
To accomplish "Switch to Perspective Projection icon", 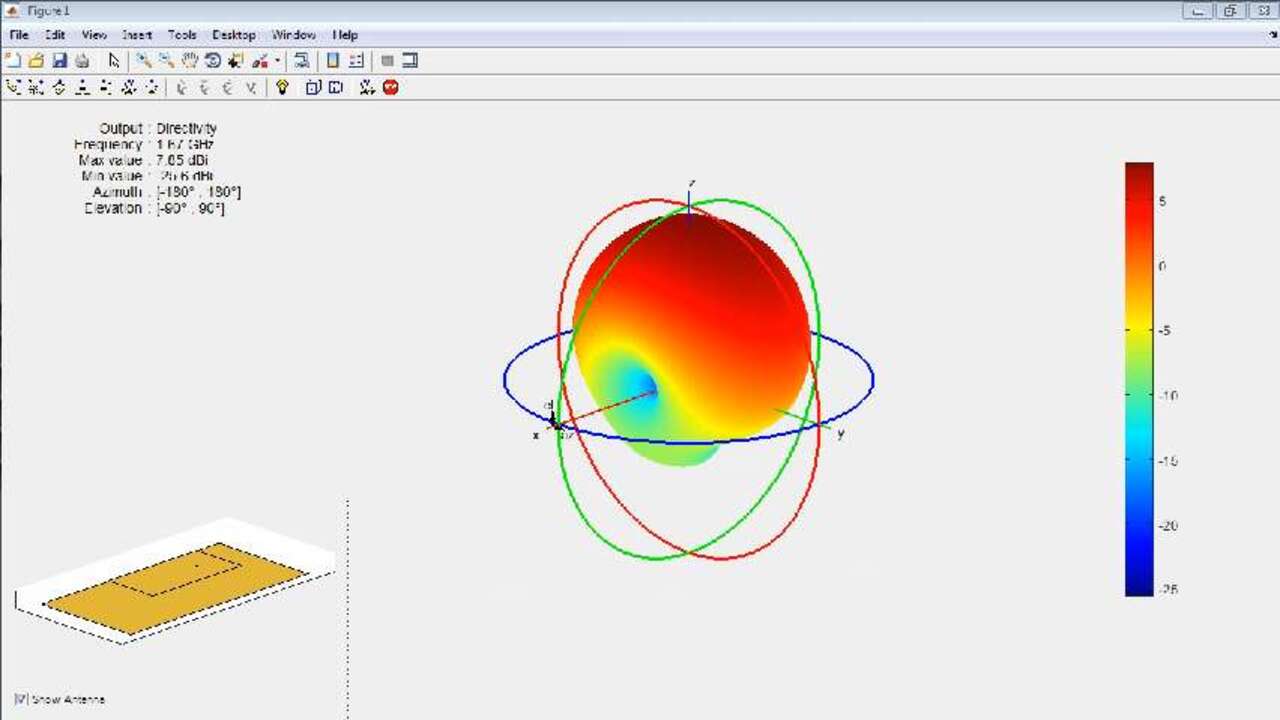I will point(336,88).
